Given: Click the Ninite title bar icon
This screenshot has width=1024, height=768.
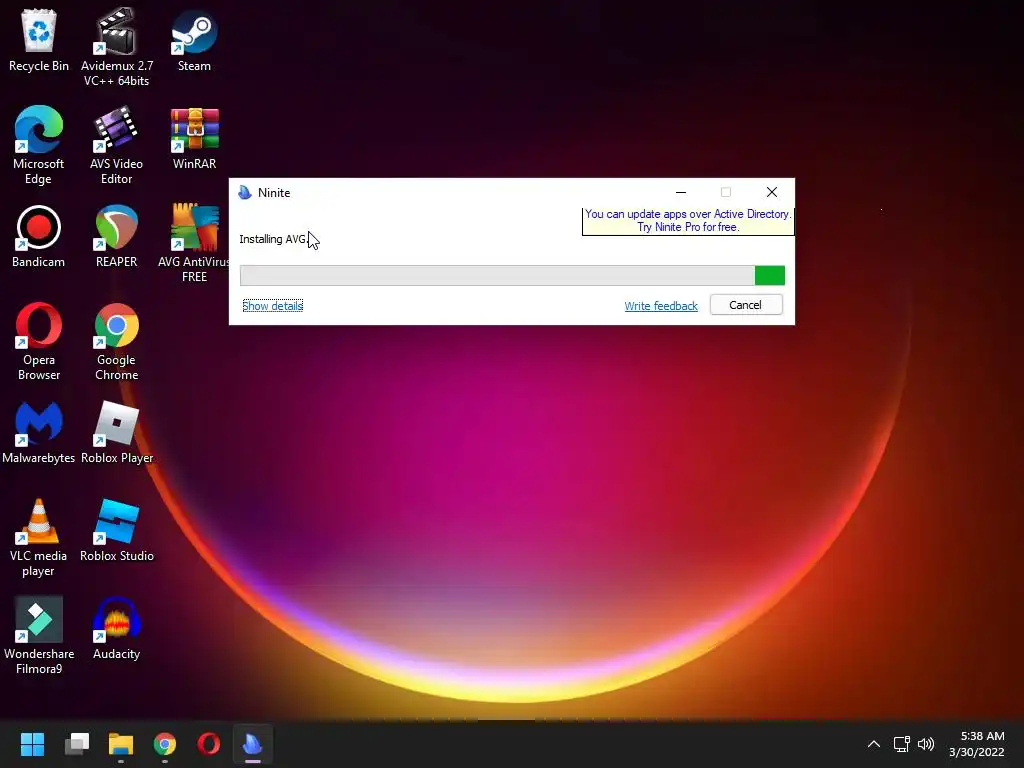Looking at the screenshot, I should (x=245, y=193).
